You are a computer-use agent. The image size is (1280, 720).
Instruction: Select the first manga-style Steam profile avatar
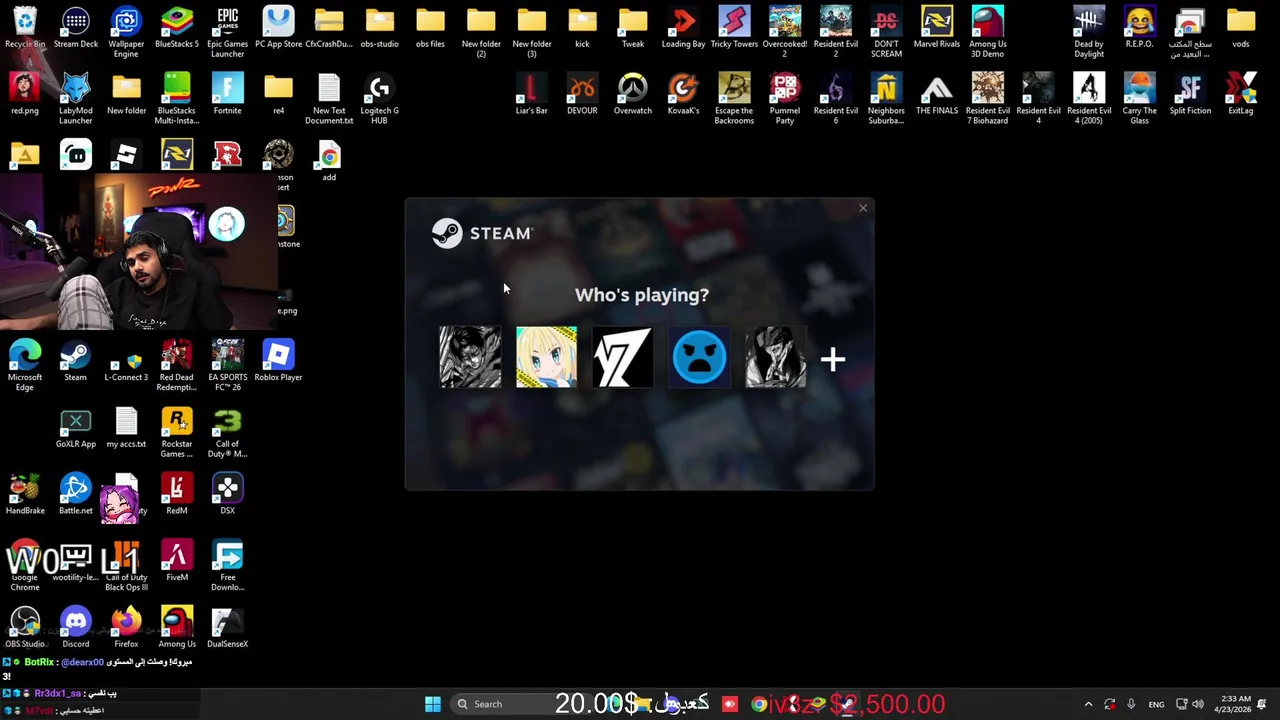(470, 357)
